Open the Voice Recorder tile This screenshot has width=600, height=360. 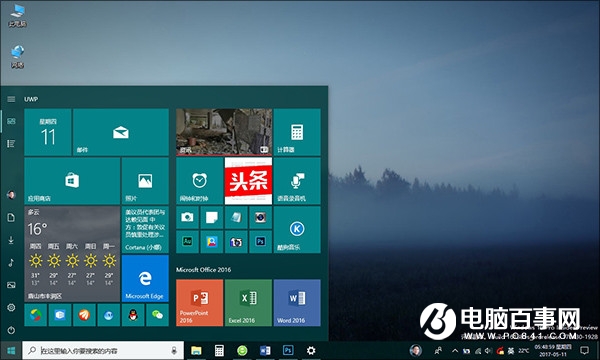click(x=297, y=181)
